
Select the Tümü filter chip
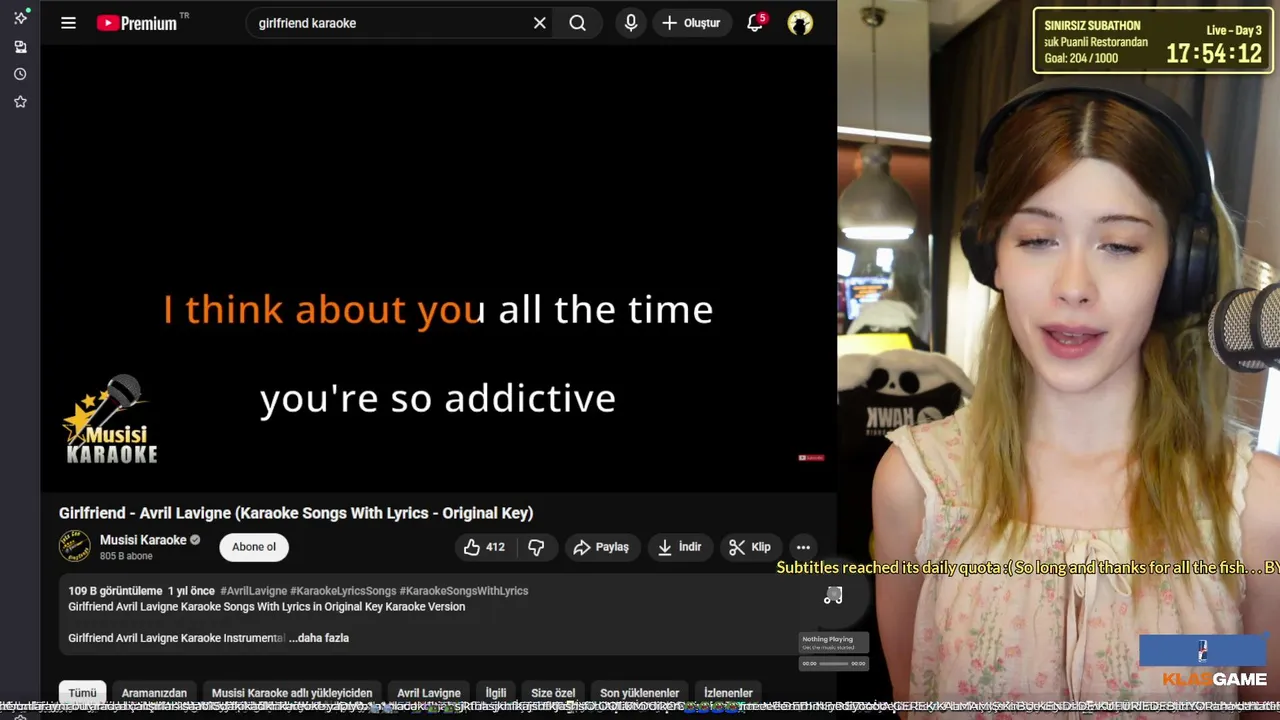tap(83, 693)
